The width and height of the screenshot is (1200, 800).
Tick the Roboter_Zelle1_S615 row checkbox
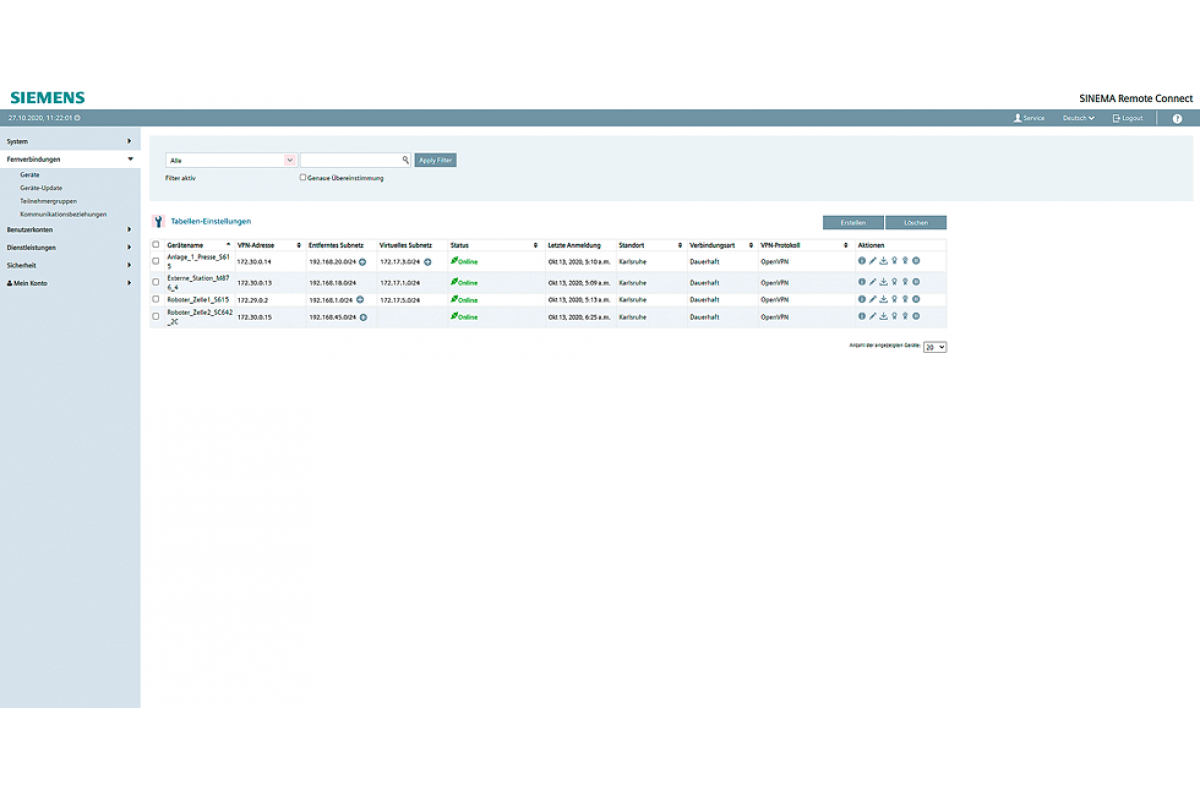(x=156, y=298)
